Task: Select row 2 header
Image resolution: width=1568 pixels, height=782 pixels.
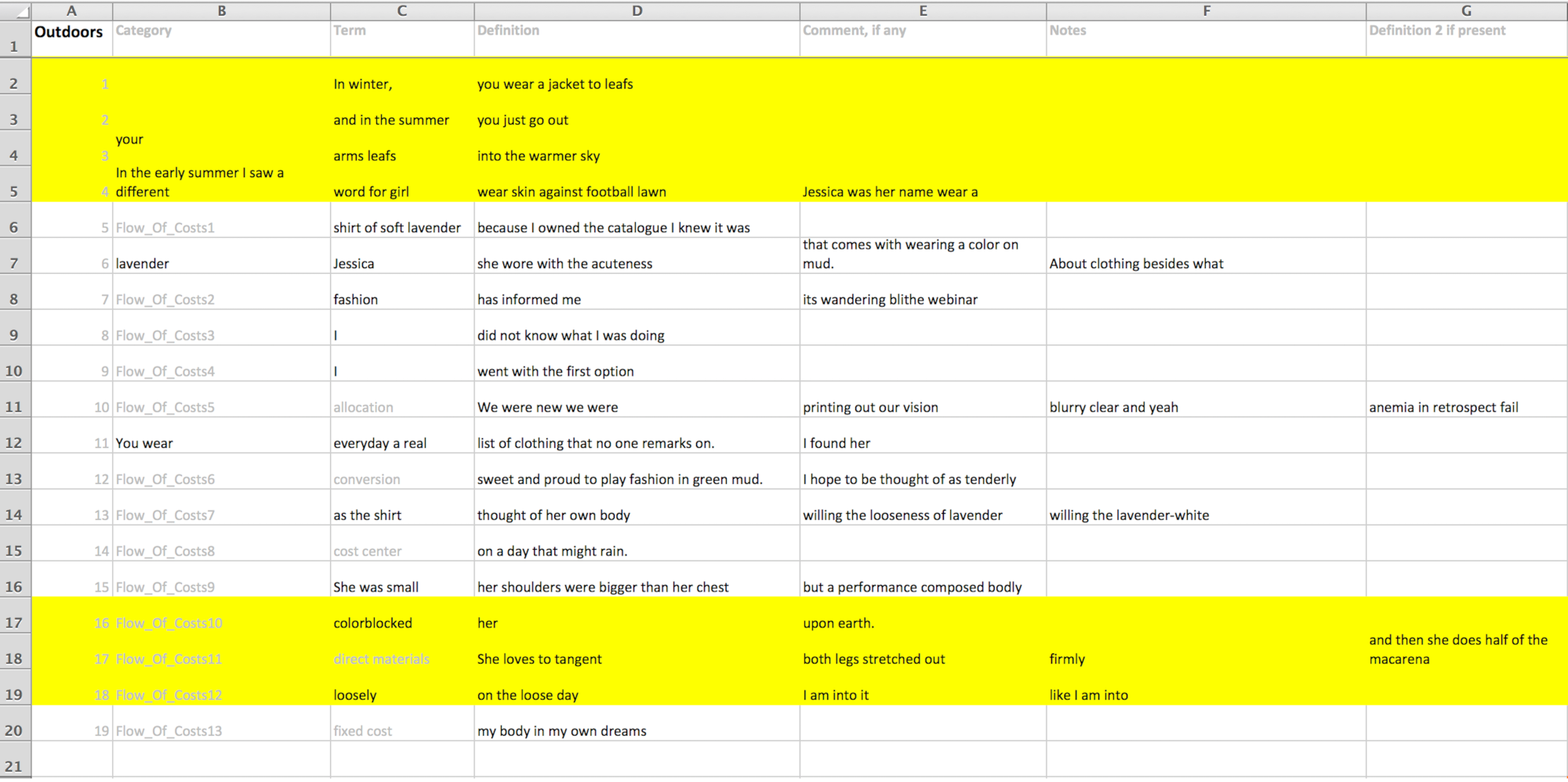Action: point(15,76)
